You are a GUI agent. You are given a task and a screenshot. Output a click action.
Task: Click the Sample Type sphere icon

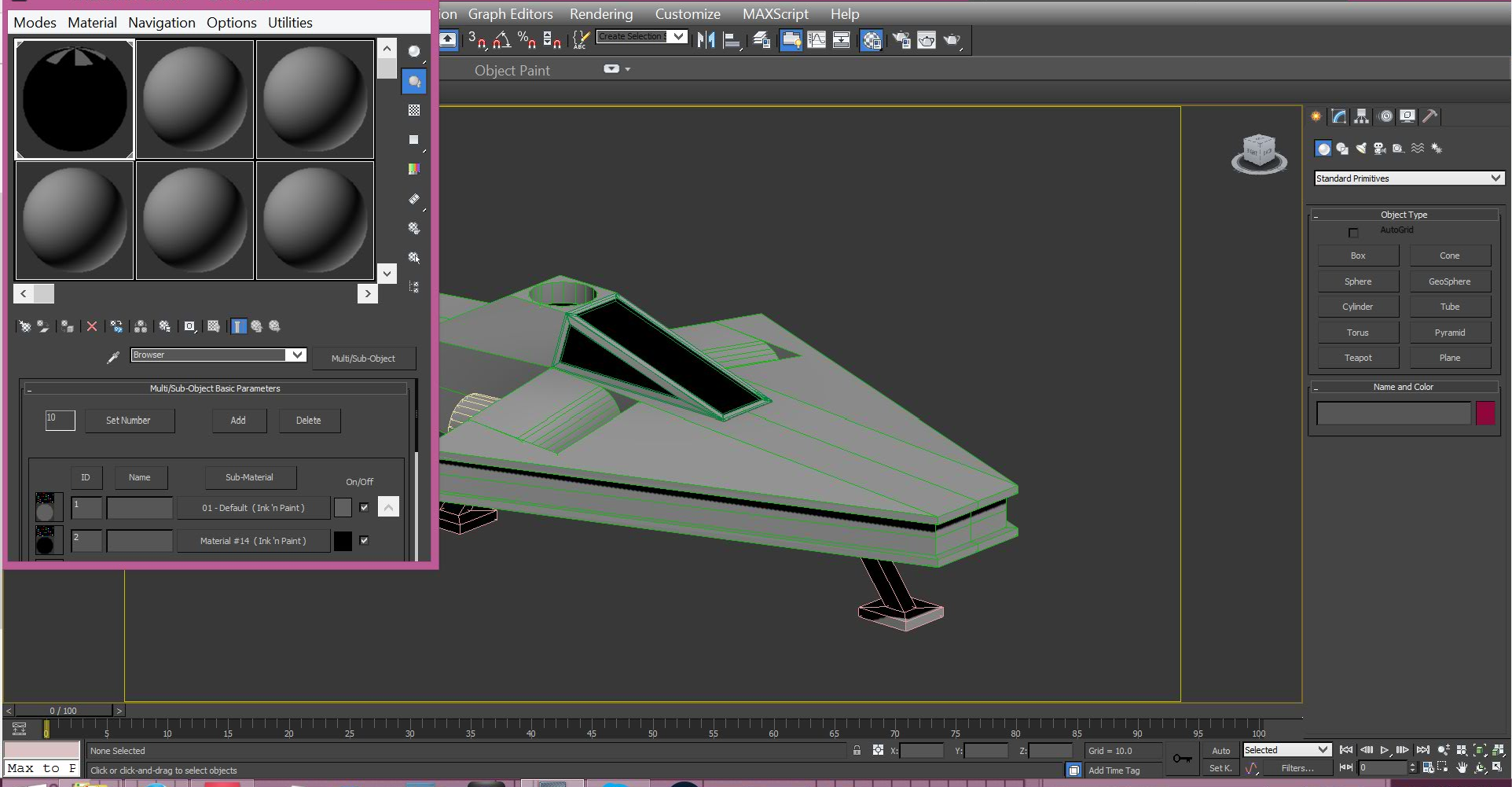(x=413, y=52)
